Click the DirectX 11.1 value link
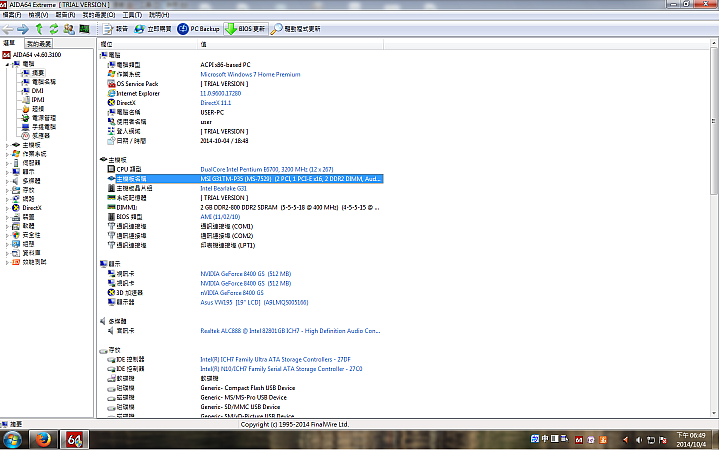The height and width of the screenshot is (450, 720). (x=216, y=103)
